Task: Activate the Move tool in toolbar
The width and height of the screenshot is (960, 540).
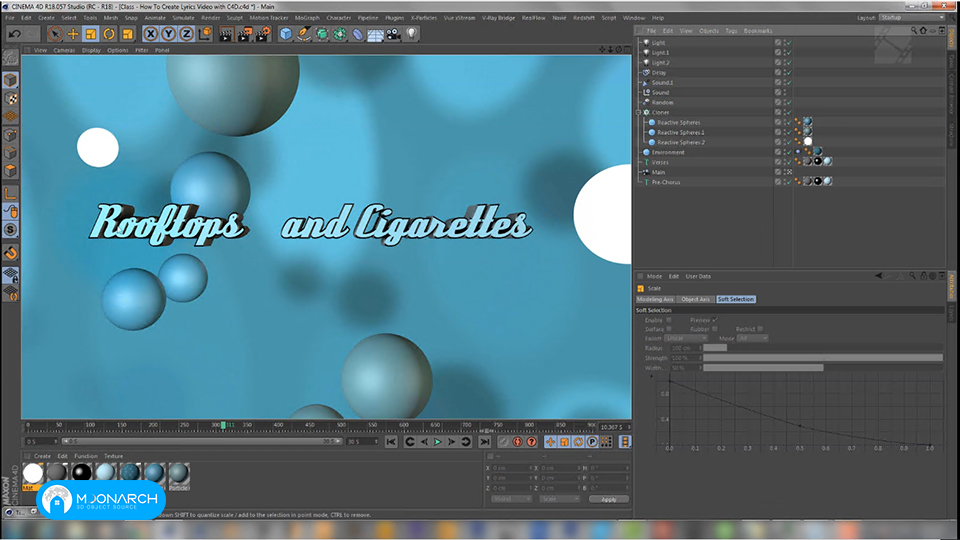Action: pos(73,34)
